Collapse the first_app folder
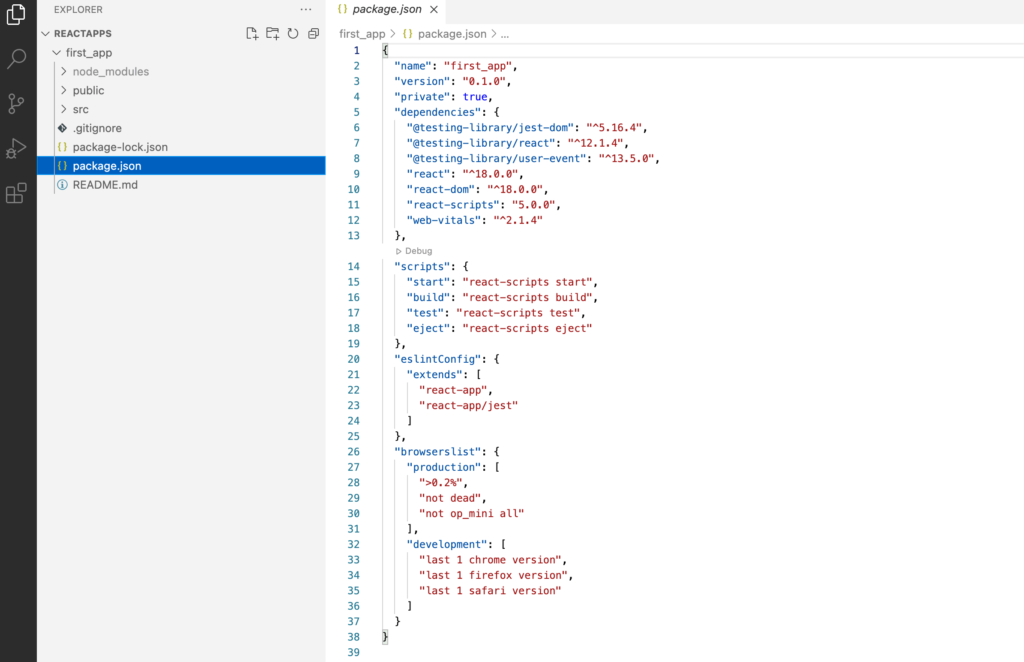The height and width of the screenshot is (662, 1024). 90,52
